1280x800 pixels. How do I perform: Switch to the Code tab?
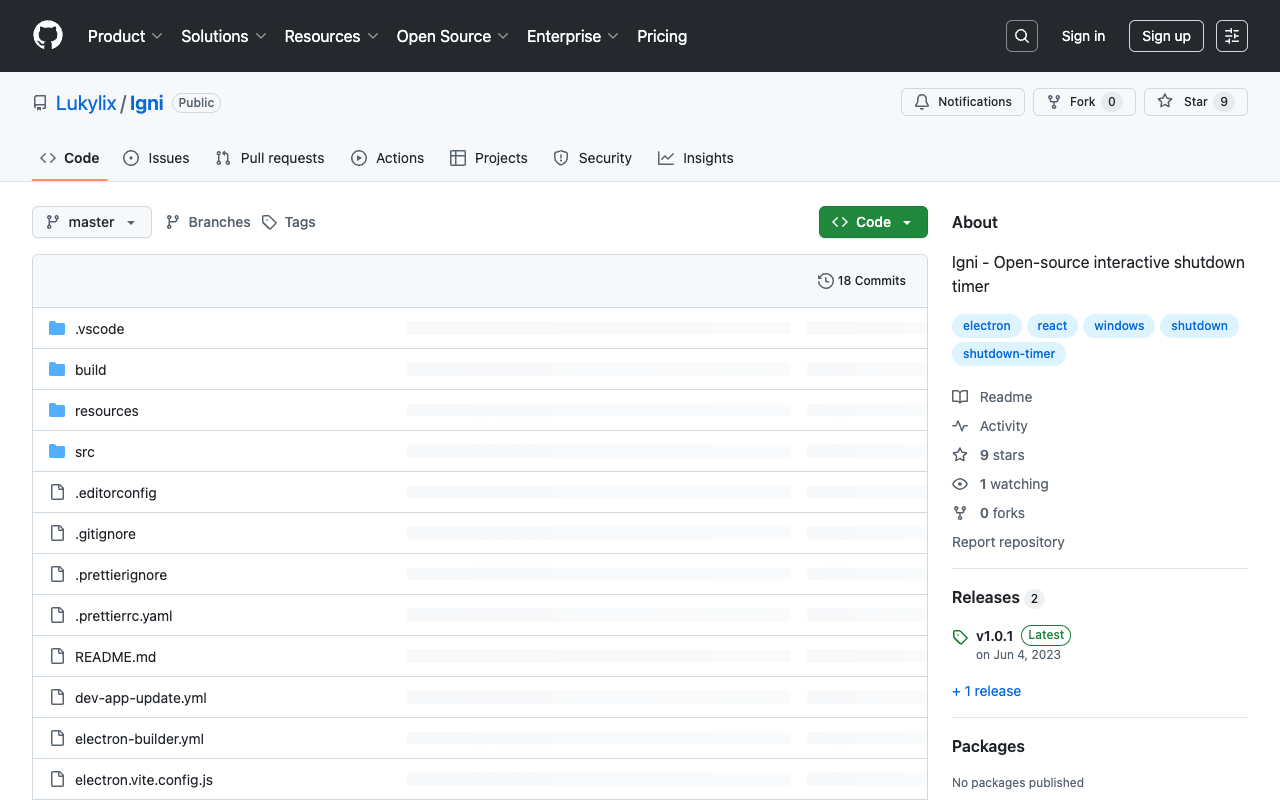(x=70, y=158)
